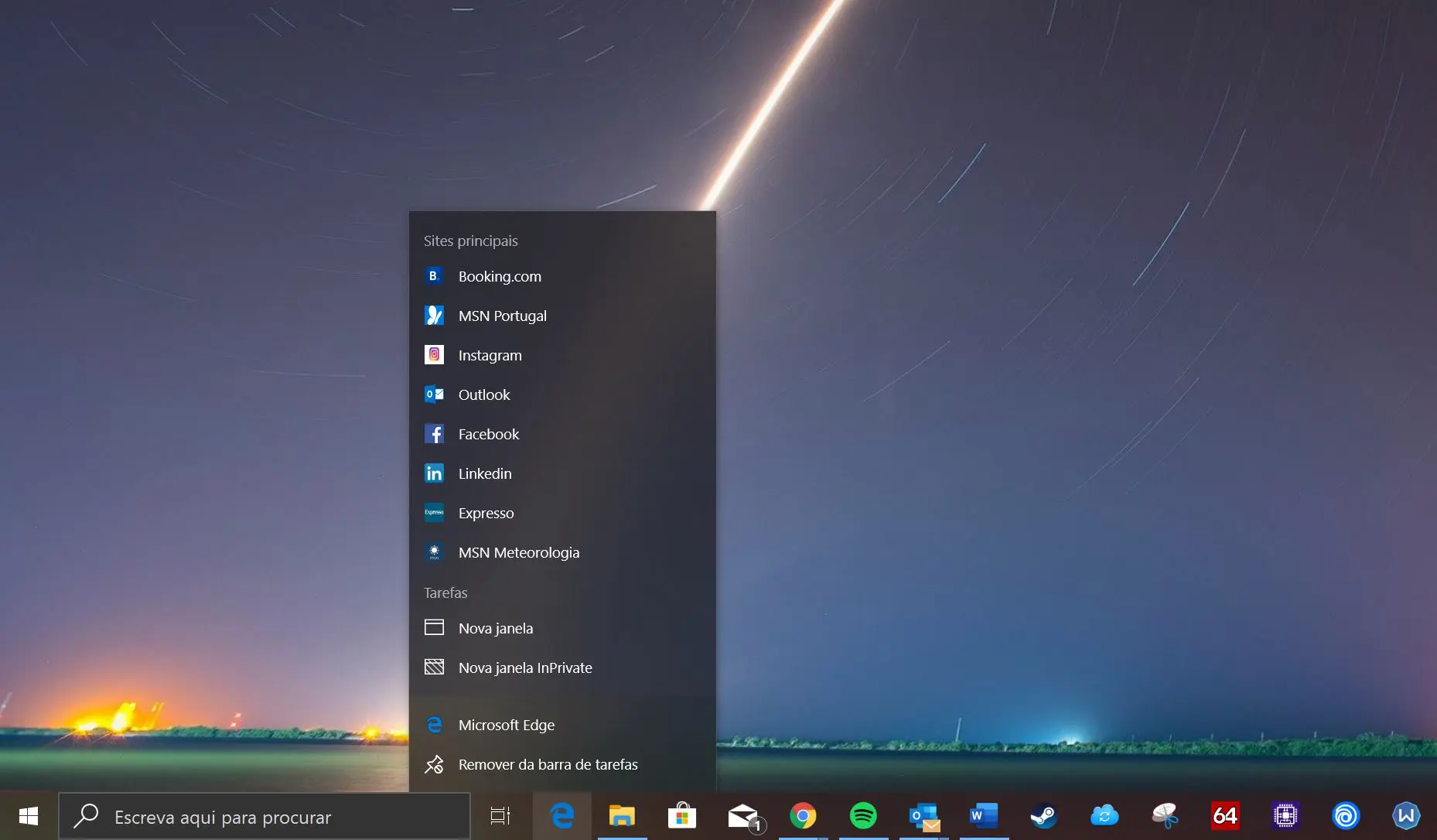1437x840 pixels.
Task: Select Remover da barra de tarefas
Action: [562, 764]
